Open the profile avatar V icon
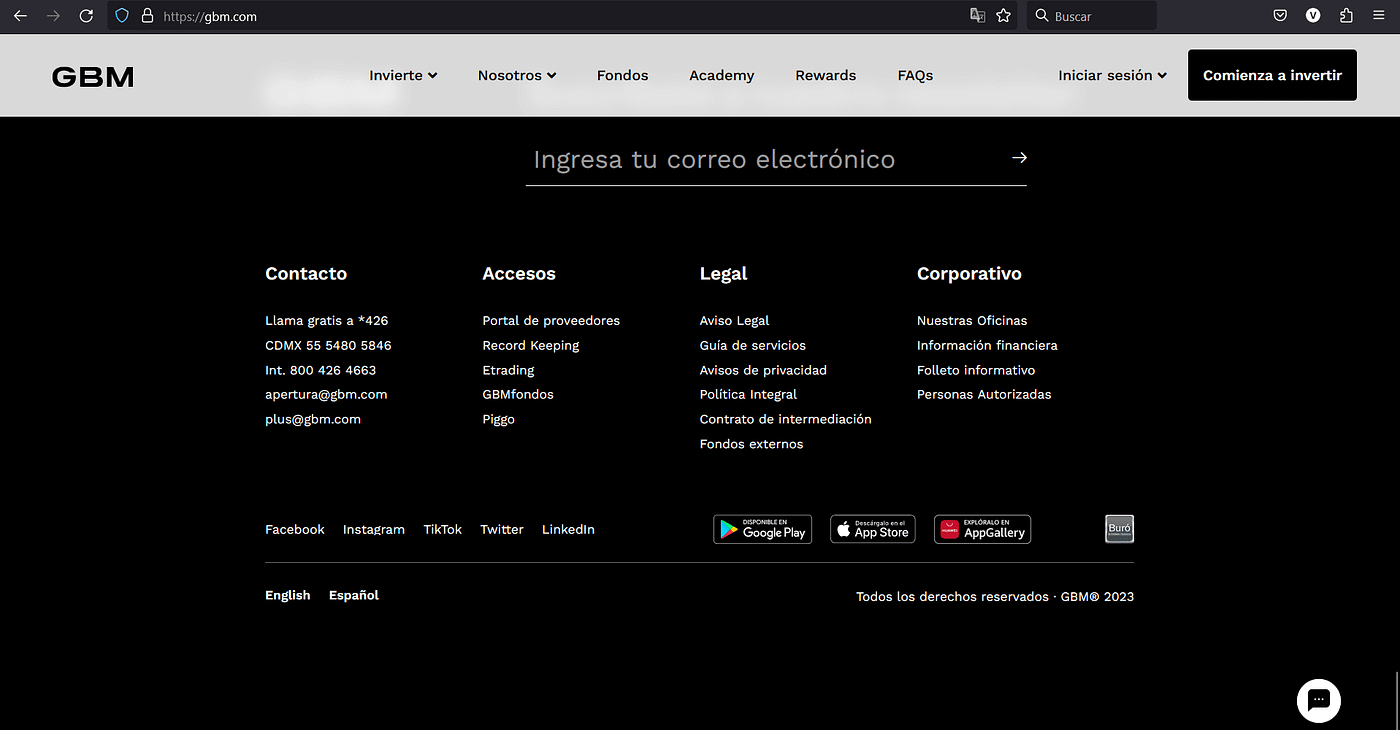The image size is (1400, 730). click(1313, 16)
